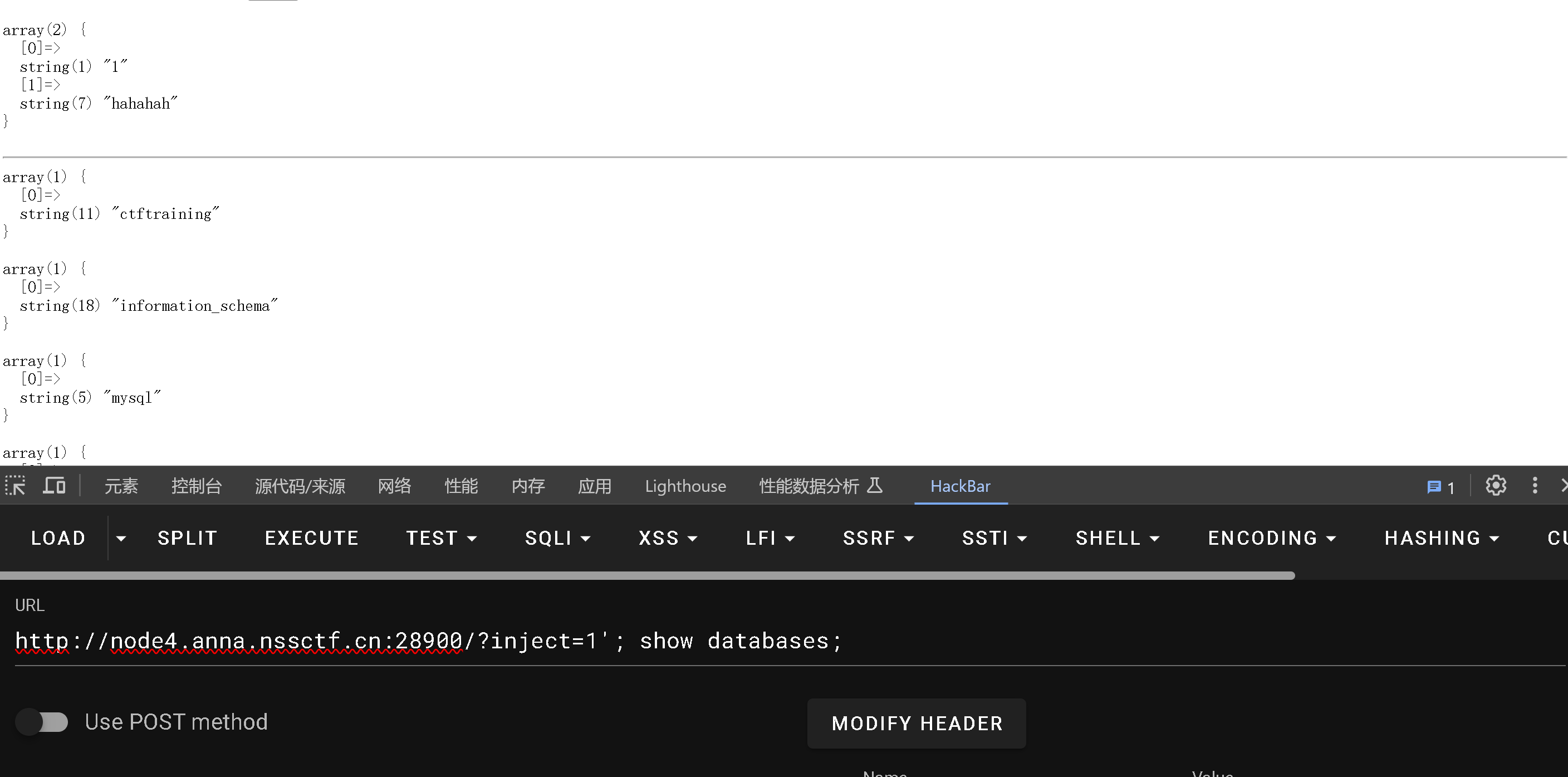Open DevTools settings gear
The width and height of the screenshot is (1568, 777).
(x=1496, y=486)
